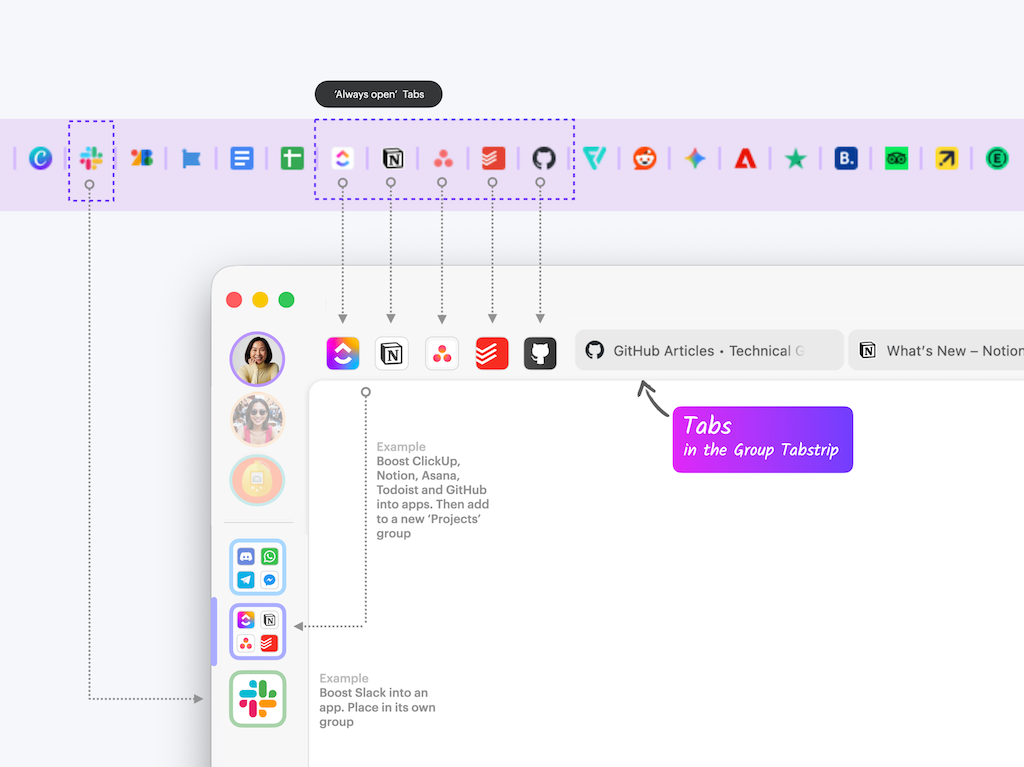Open the ClickUp app in the window toolbar
The image size is (1024, 767).
[x=343, y=353]
